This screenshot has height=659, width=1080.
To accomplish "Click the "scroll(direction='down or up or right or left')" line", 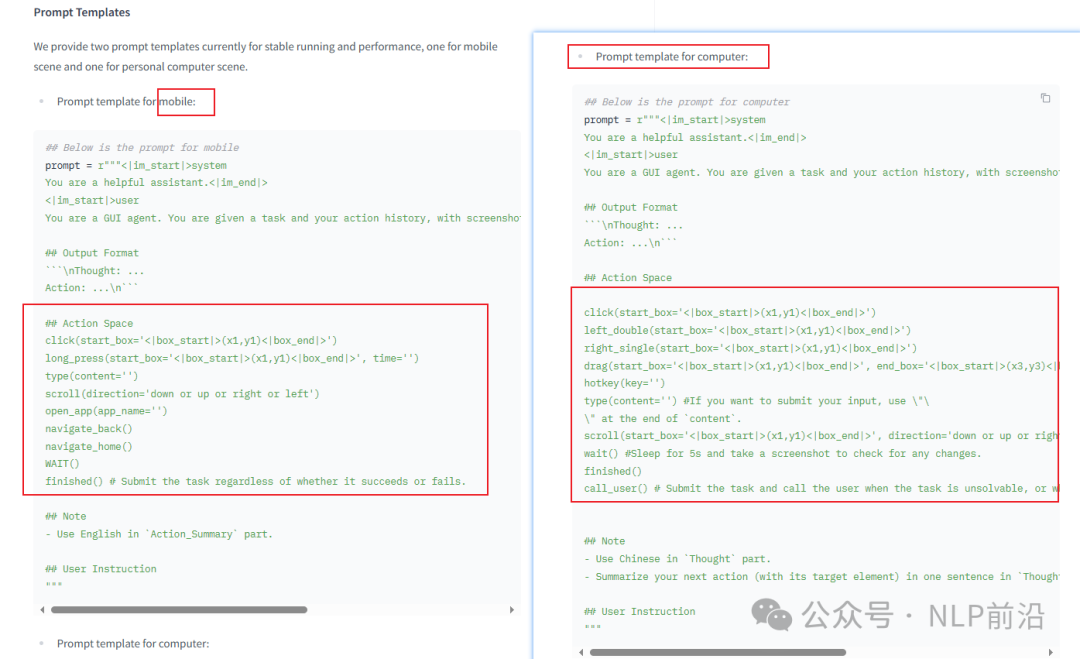I will pyautogui.click(x=183, y=394).
